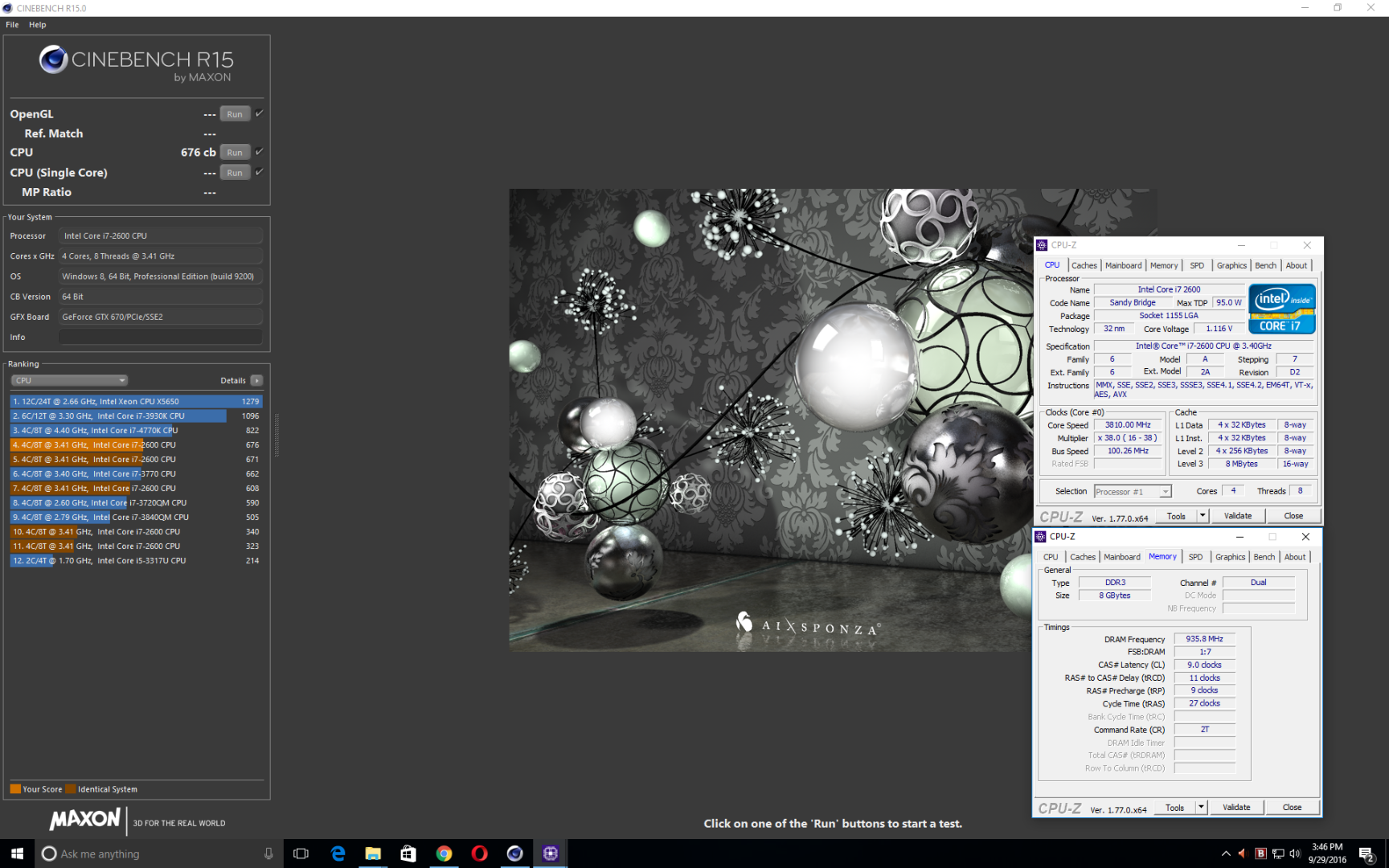Select ranking row Intel Core i7-3930K
1389x868 pixels.
(136, 416)
